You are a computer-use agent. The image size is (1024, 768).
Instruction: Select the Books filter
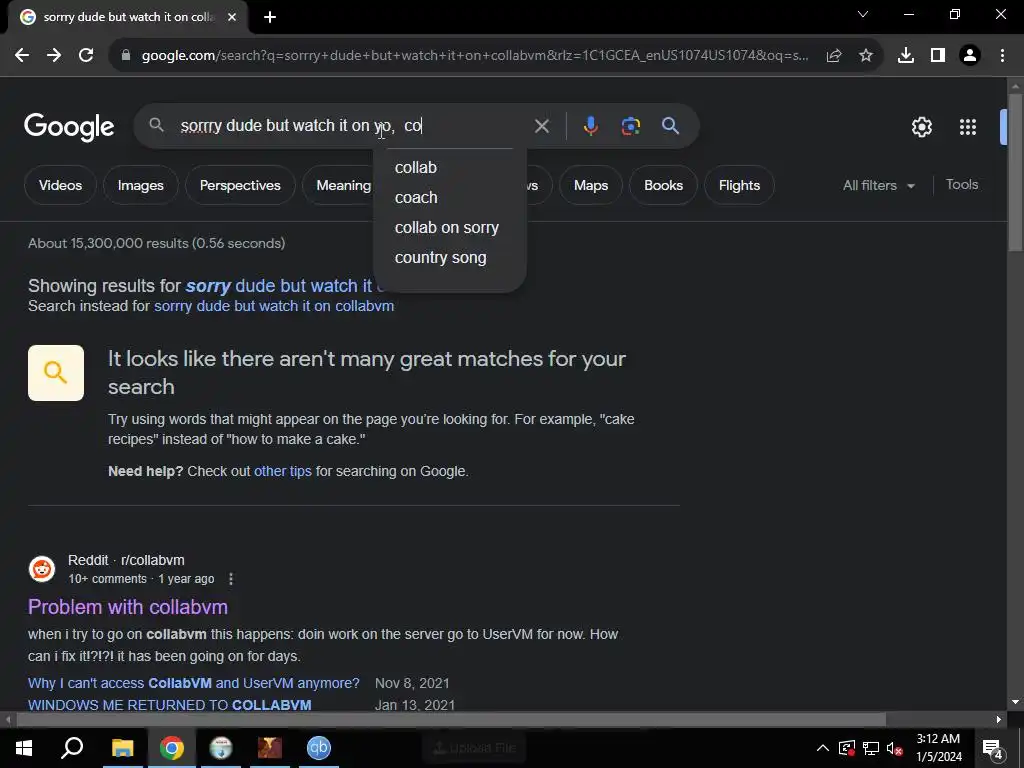point(664,185)
